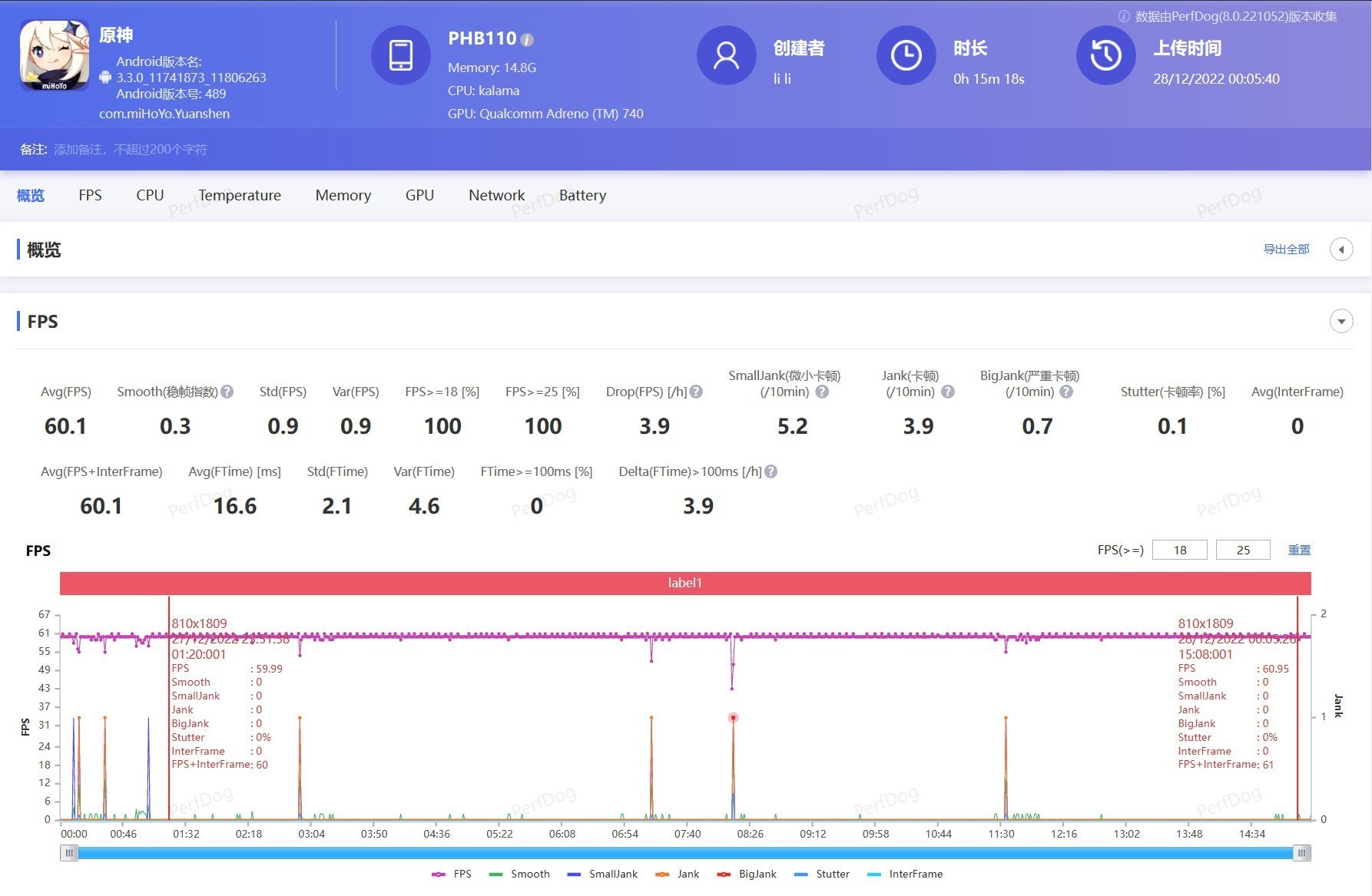
Task: Click the phone device icon
Action: pos(401,55)
